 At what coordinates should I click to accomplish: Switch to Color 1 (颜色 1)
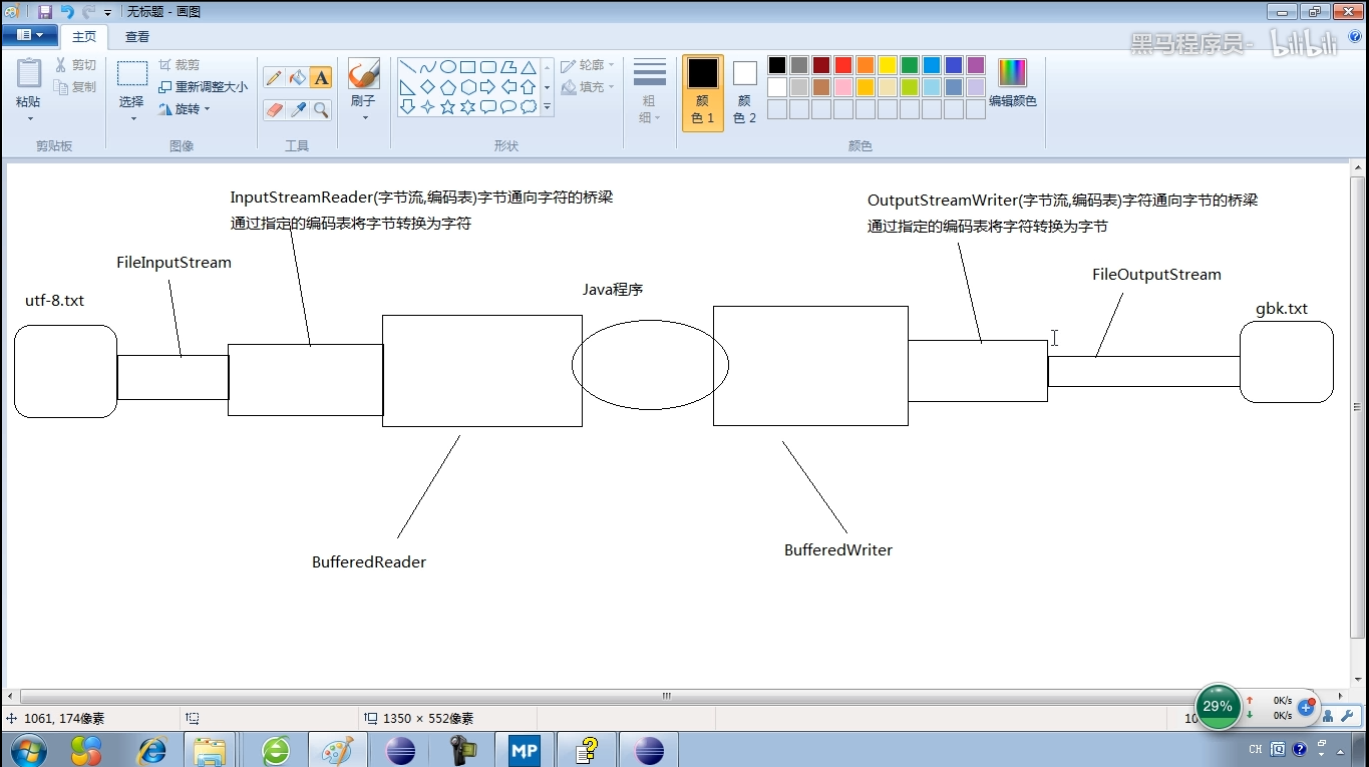pos(703,92)
